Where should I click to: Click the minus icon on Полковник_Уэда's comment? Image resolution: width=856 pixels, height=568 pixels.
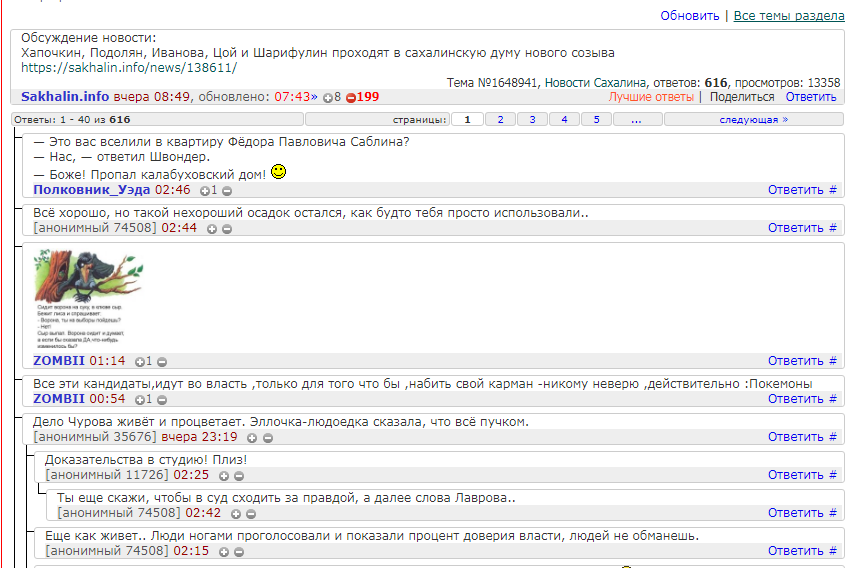coord(227,190)
